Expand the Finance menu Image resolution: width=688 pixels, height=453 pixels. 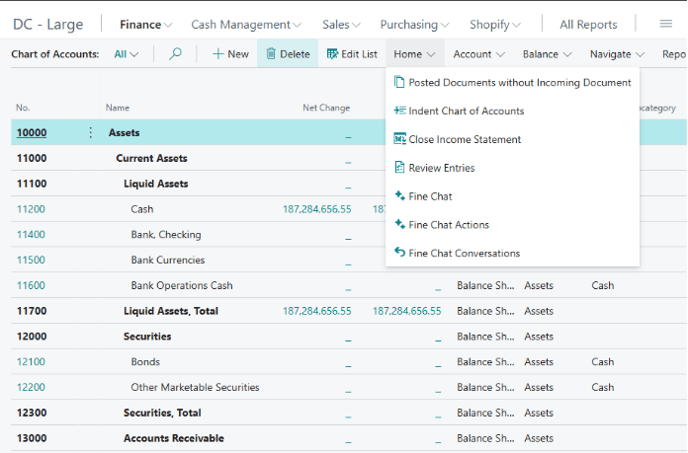point(145,24)
